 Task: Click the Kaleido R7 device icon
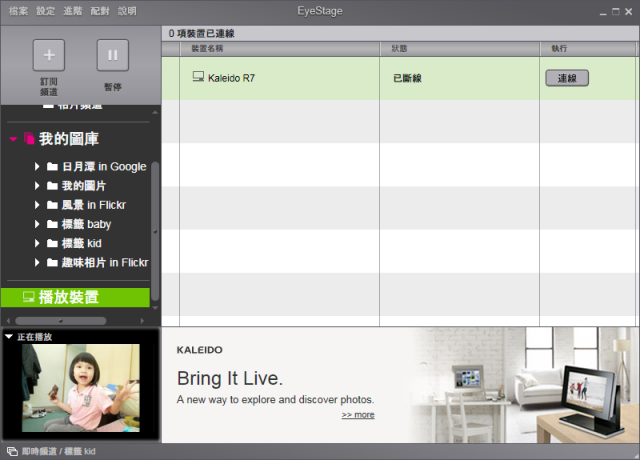198,77
